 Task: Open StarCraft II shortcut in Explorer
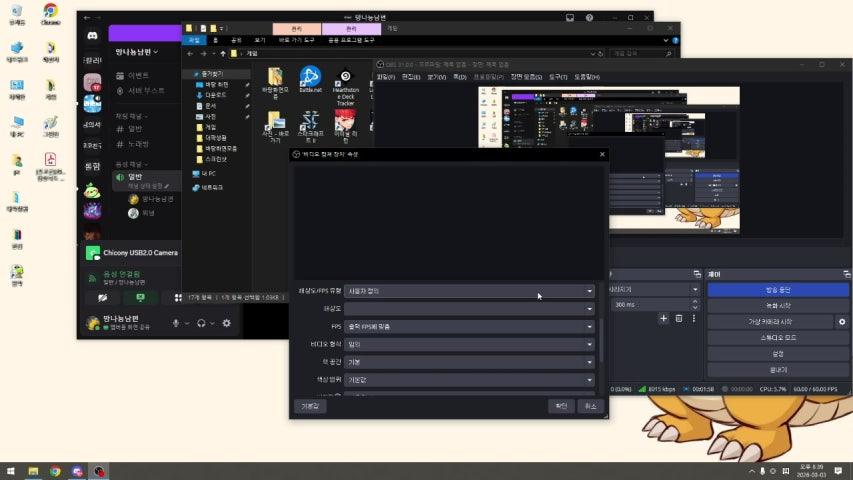click(311, 126)
